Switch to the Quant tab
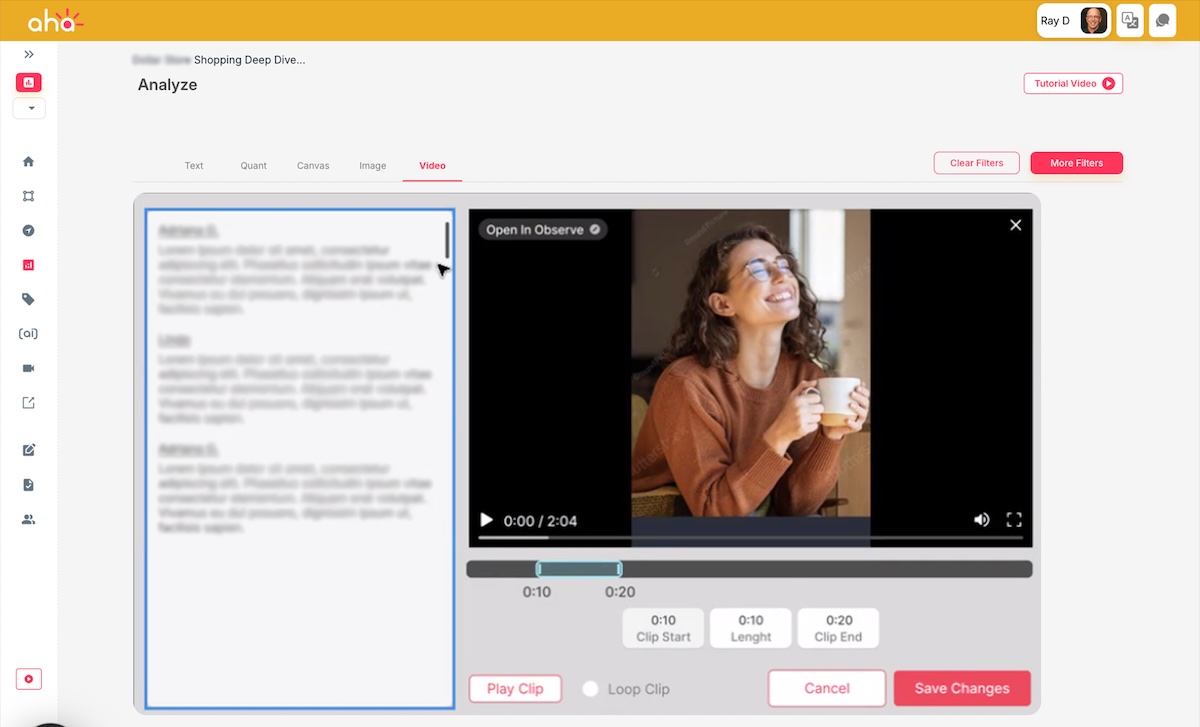The width and height of the screenshot is (1200, 727). (x=254, y=166)
